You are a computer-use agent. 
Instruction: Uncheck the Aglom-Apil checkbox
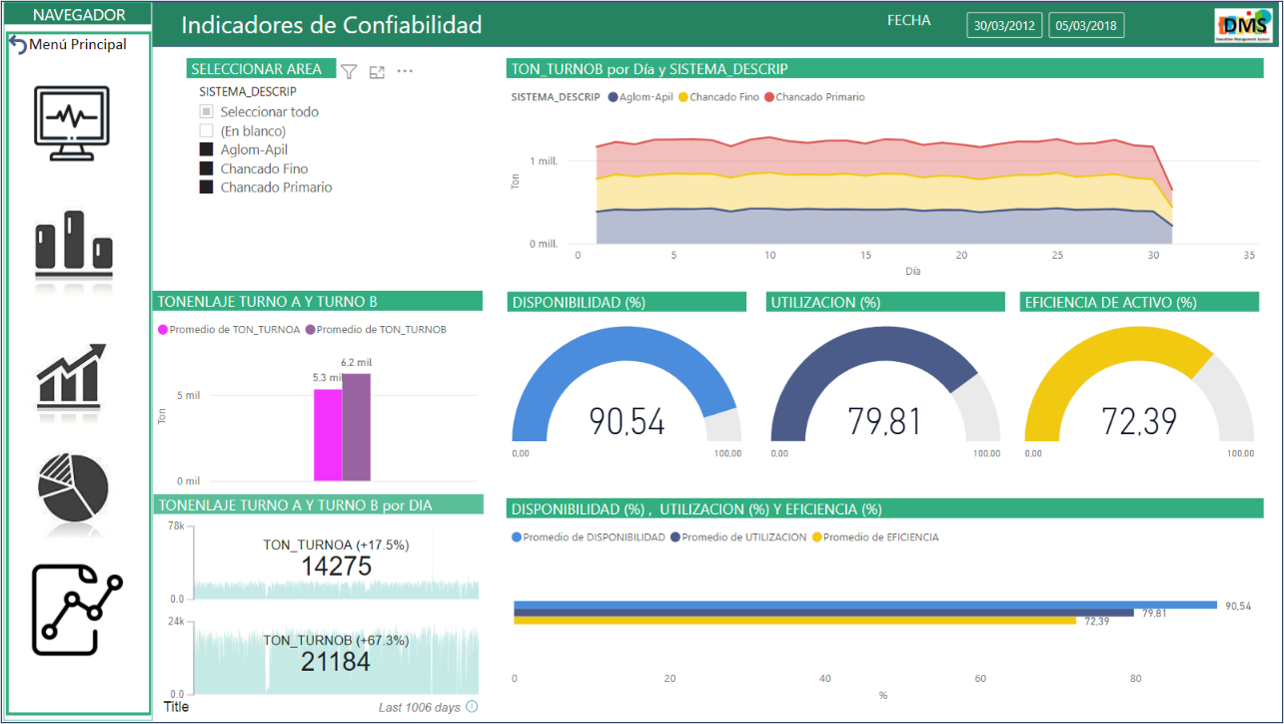[x=206, y=149]
